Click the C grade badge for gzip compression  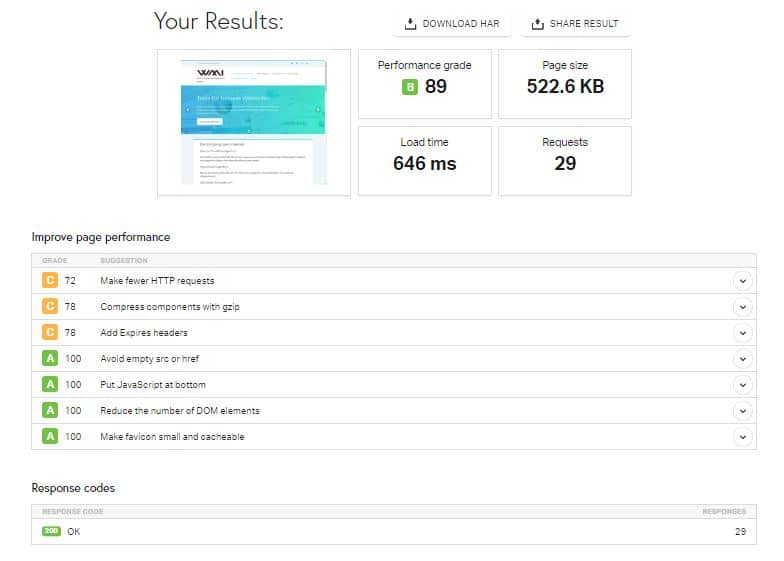point(50,306)
